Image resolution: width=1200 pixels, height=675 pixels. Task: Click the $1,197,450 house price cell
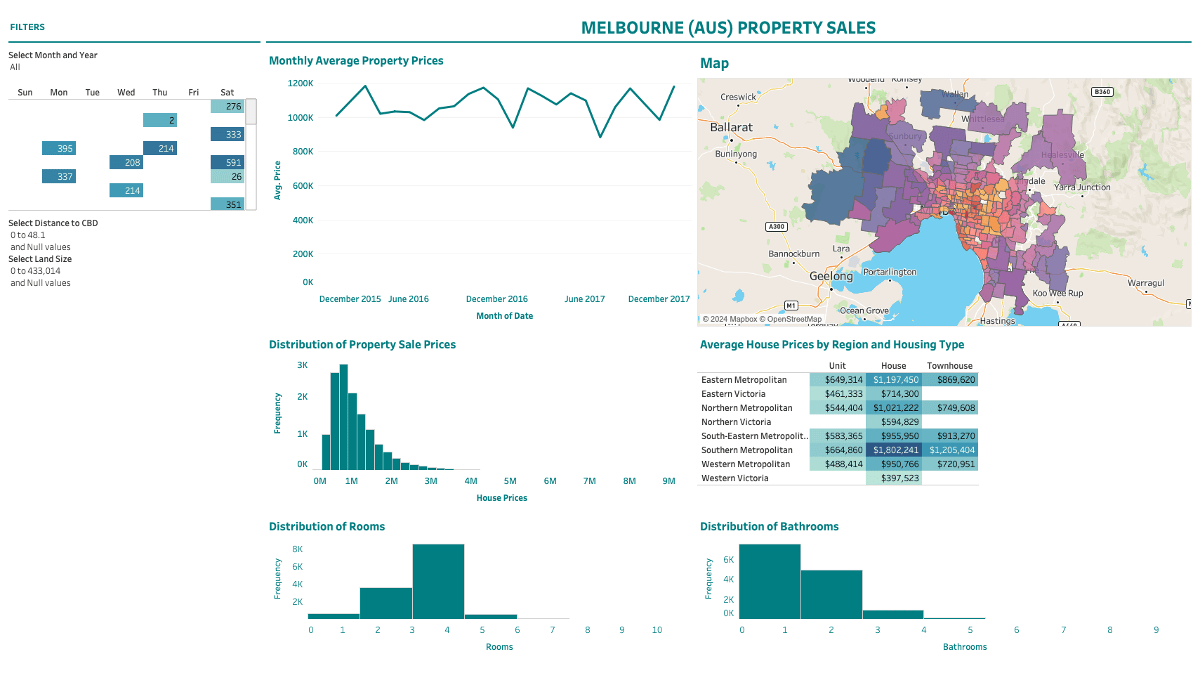pyautogui.click(x=894, y=380)
